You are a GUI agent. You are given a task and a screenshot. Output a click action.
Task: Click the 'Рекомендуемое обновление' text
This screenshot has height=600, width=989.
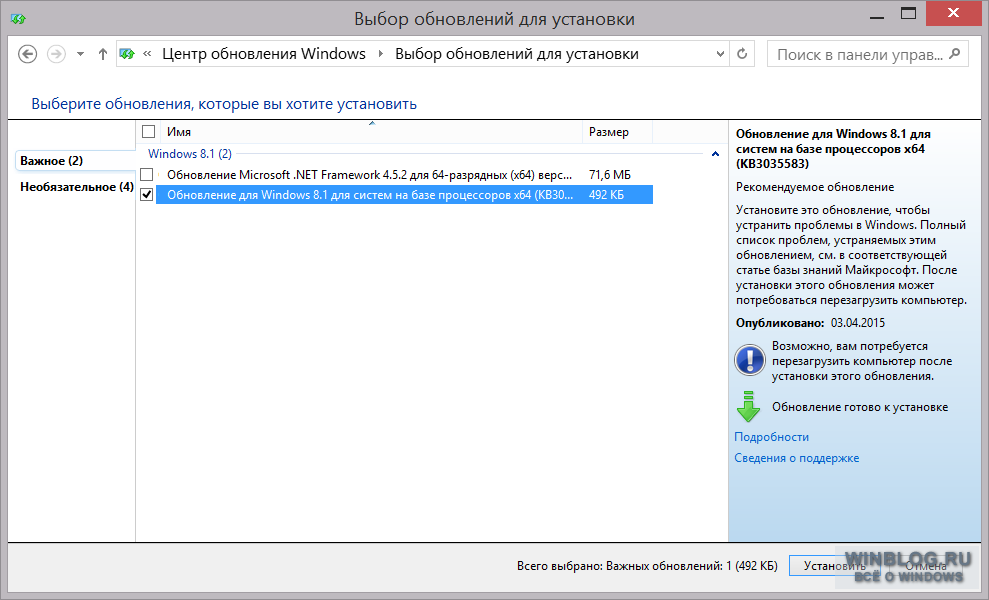point(815,187)
